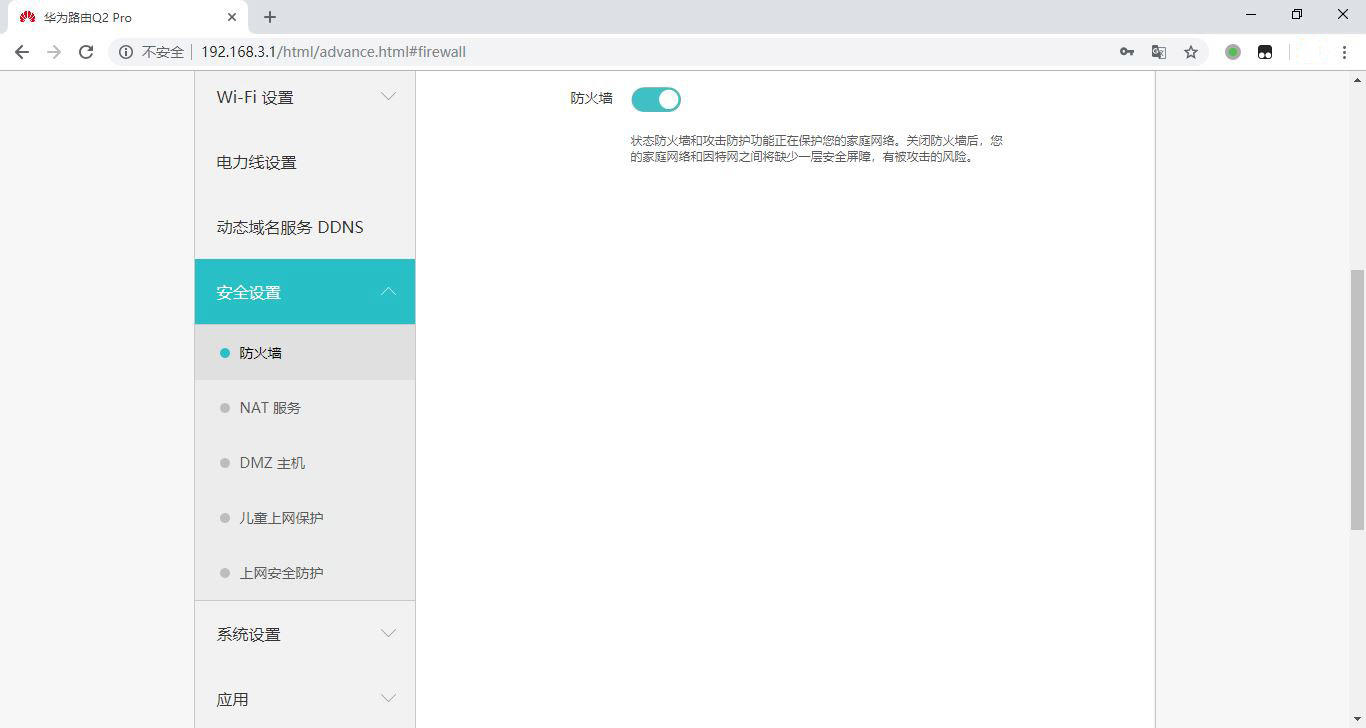
Task: Open a new browser tab
Action: tap(270, 17)
